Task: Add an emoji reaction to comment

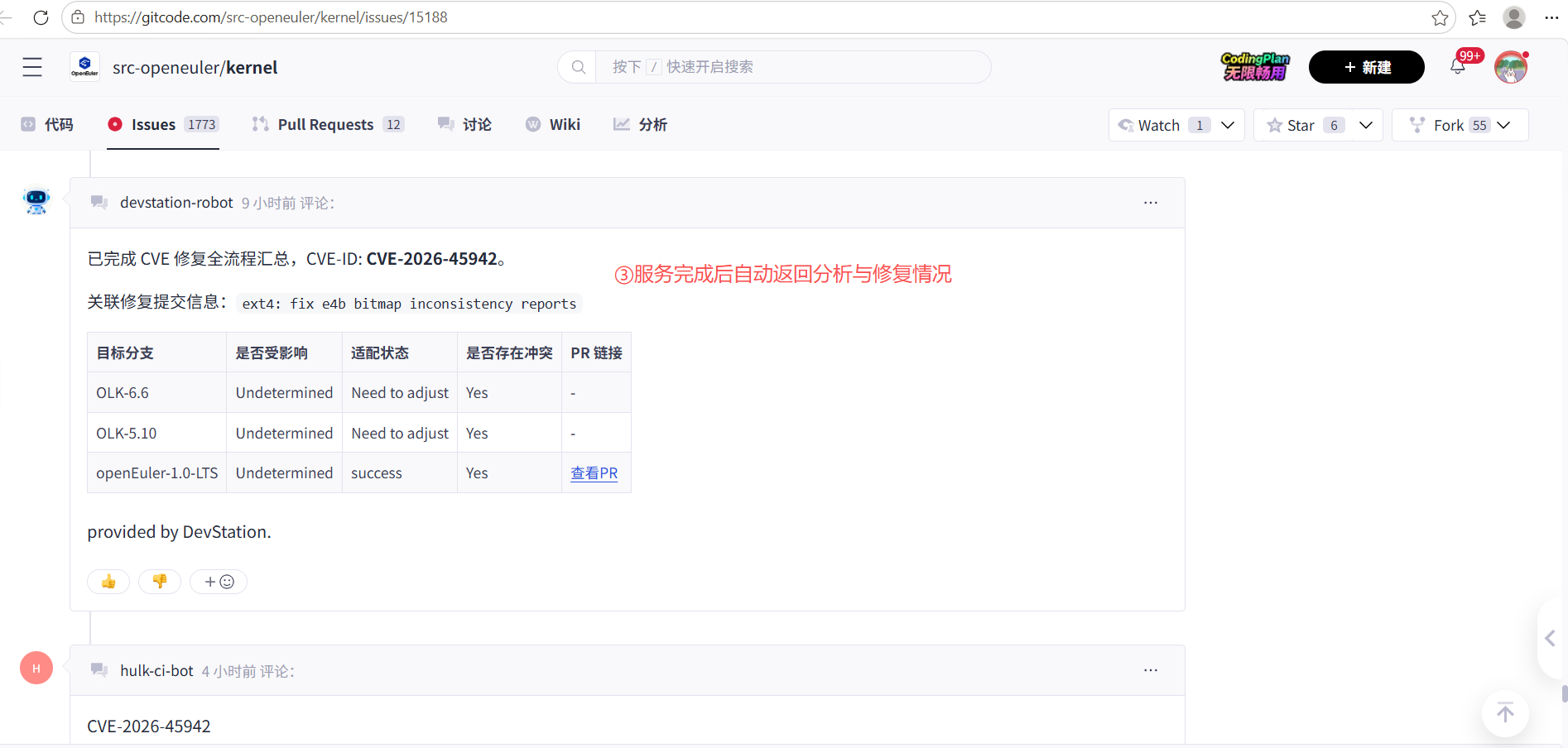Action: coord(219,582)
